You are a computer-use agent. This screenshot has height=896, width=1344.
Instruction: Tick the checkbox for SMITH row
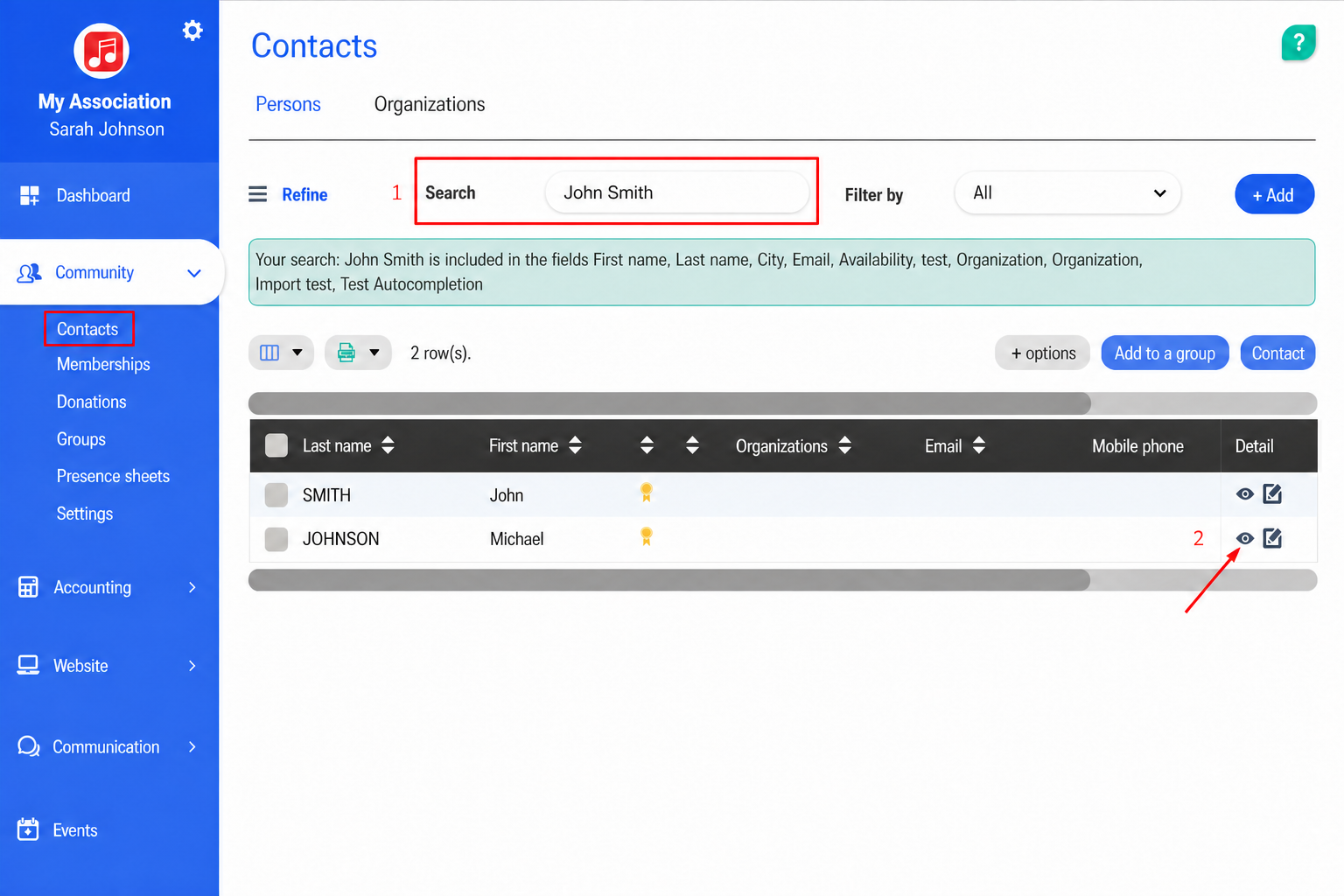pyautogui.click(x=276, y=495)
